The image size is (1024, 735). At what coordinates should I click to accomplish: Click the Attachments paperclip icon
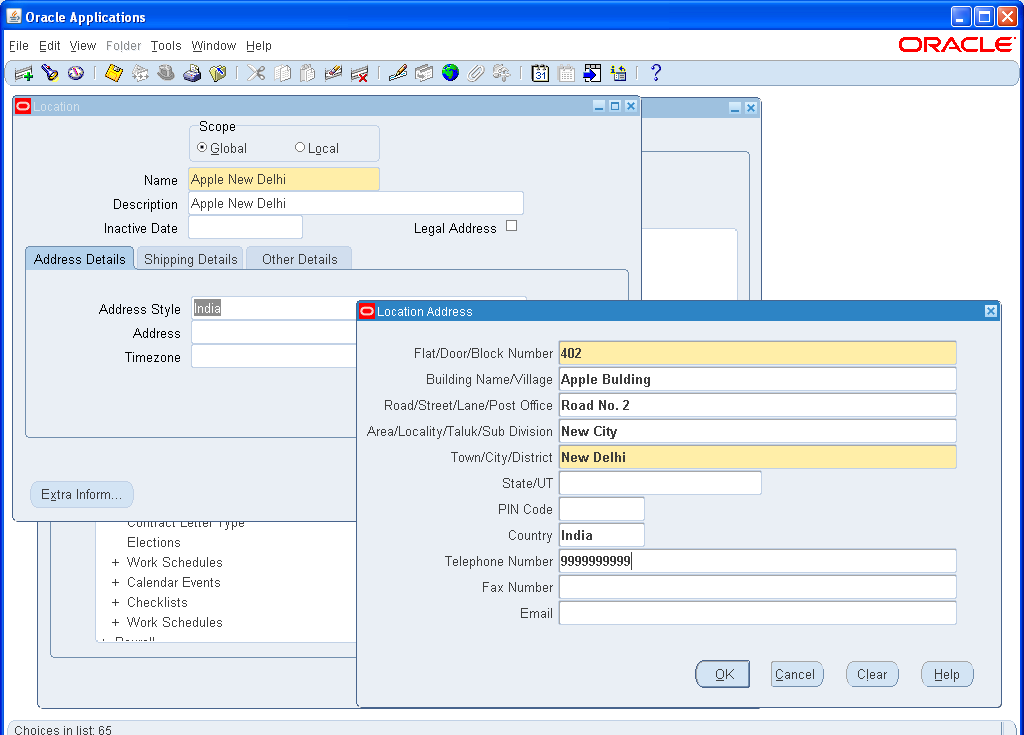[x=476, y=72]
